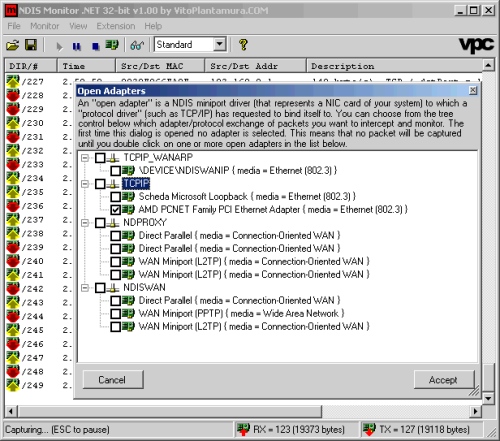Click the RX status bar NIC icon

pyautogui.click(x=243, y=429)
